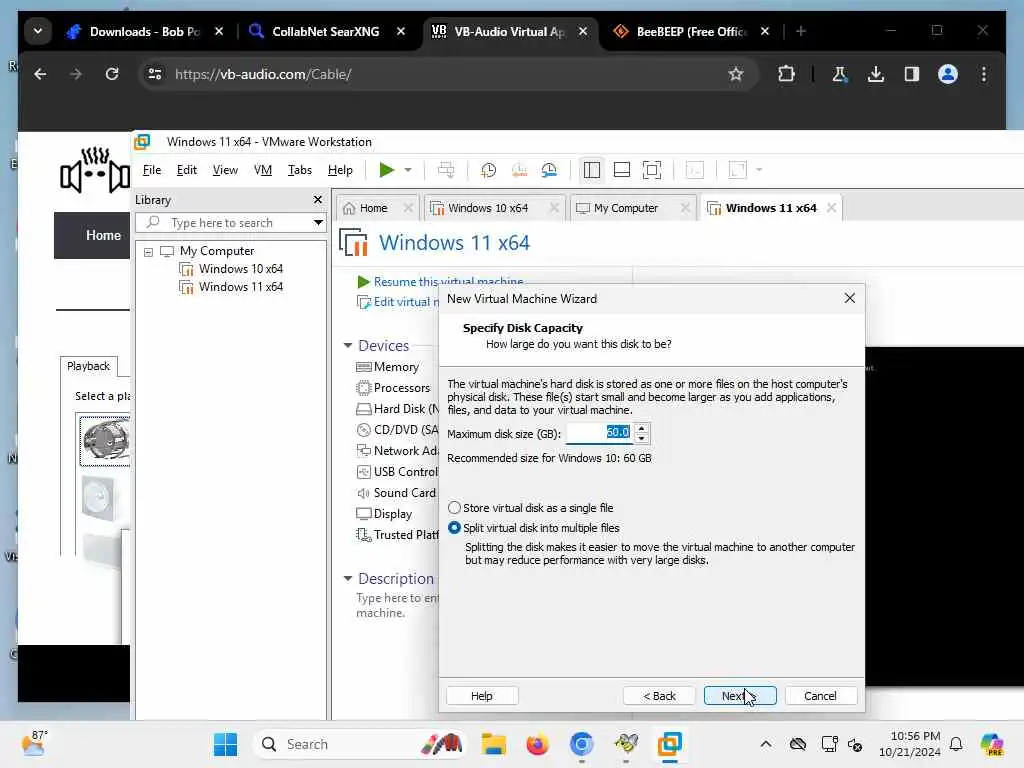The height and width of the screenshot is (768, 1024).
Task: Click the stretch guest display icon
Action: click(x=737, y=170)
